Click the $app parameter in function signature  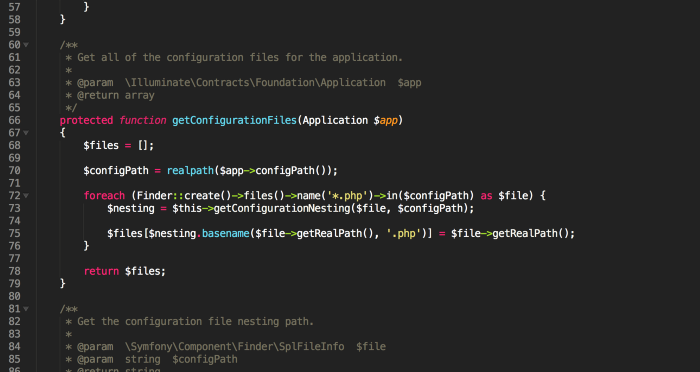[x=386, y=121]
